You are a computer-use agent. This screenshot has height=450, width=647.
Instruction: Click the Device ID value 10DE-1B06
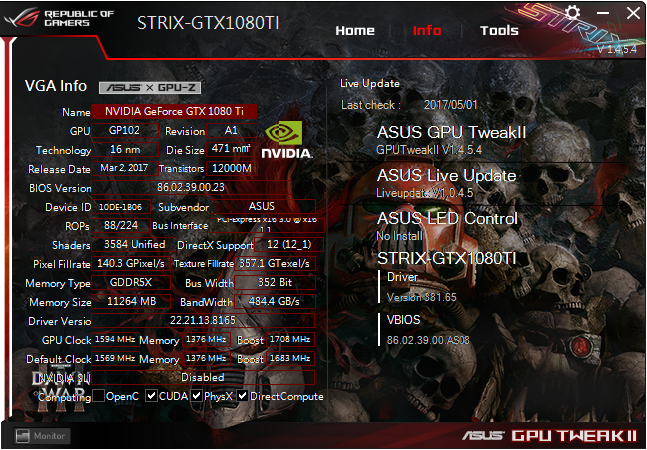(x=120, y=207)
